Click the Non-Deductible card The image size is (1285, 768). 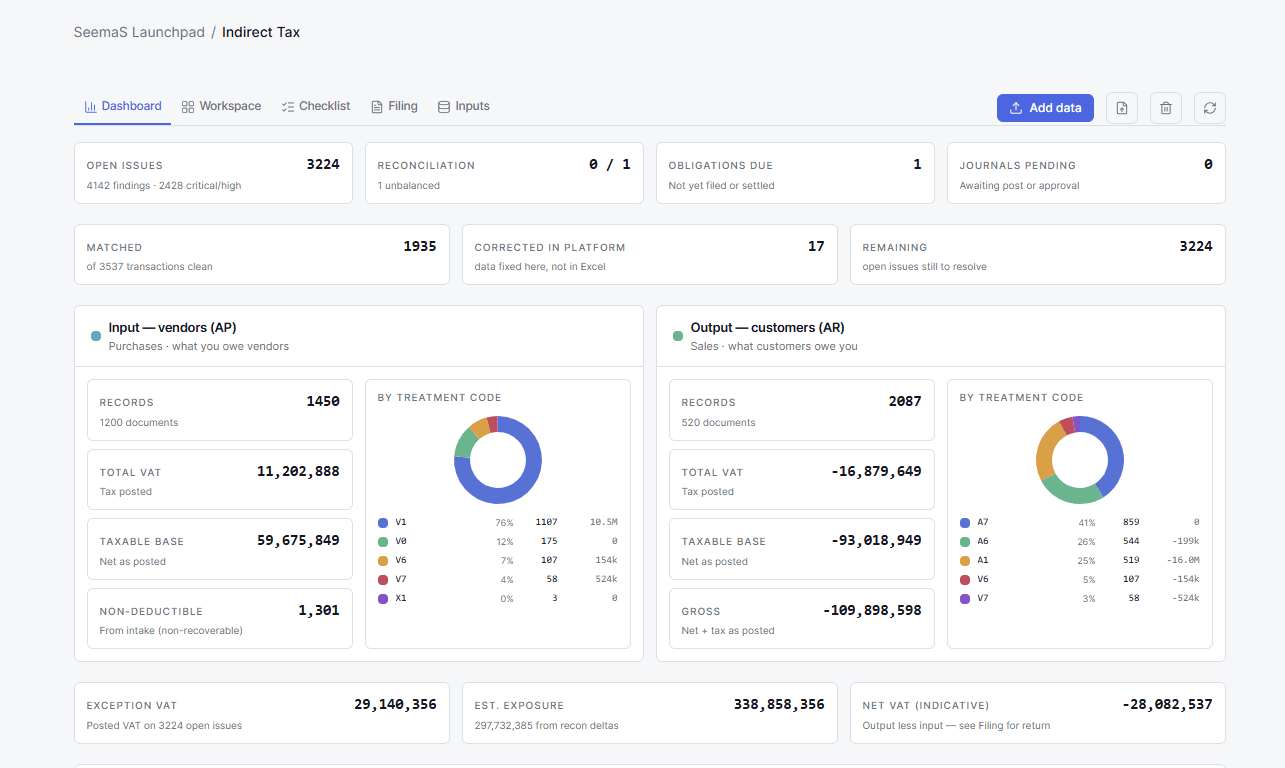coord(220,618)
